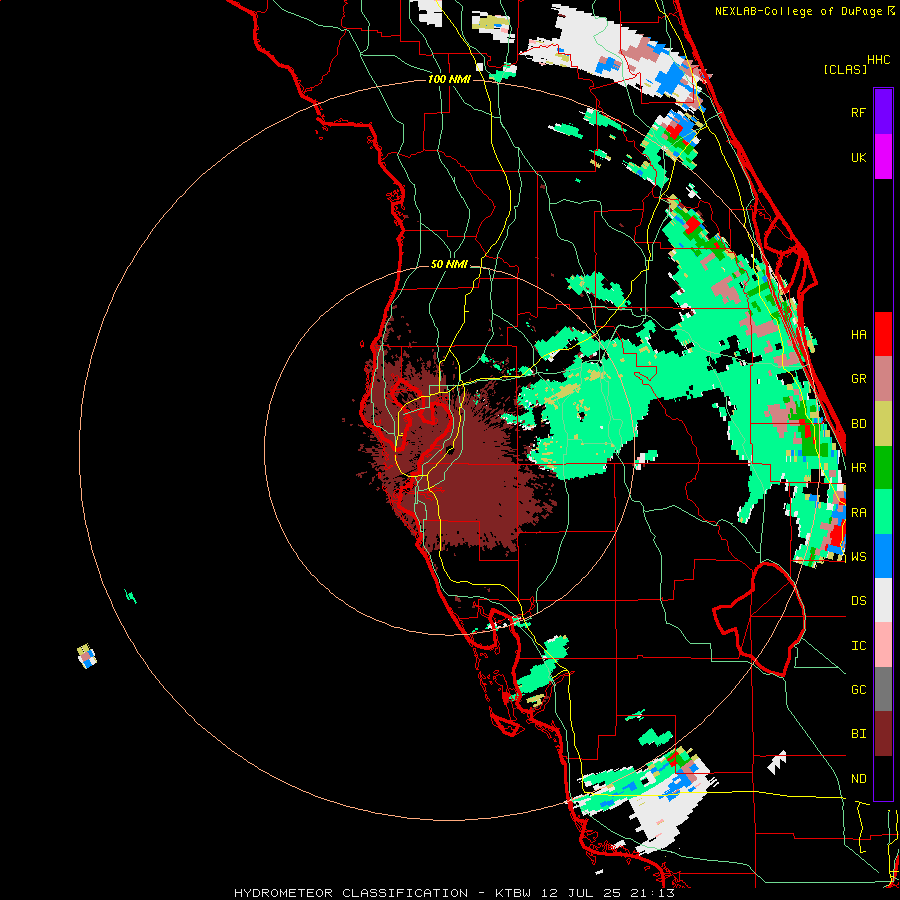Click the 'HR' legend label
This screenshot has width=900, height=900.
coord(858,468)
